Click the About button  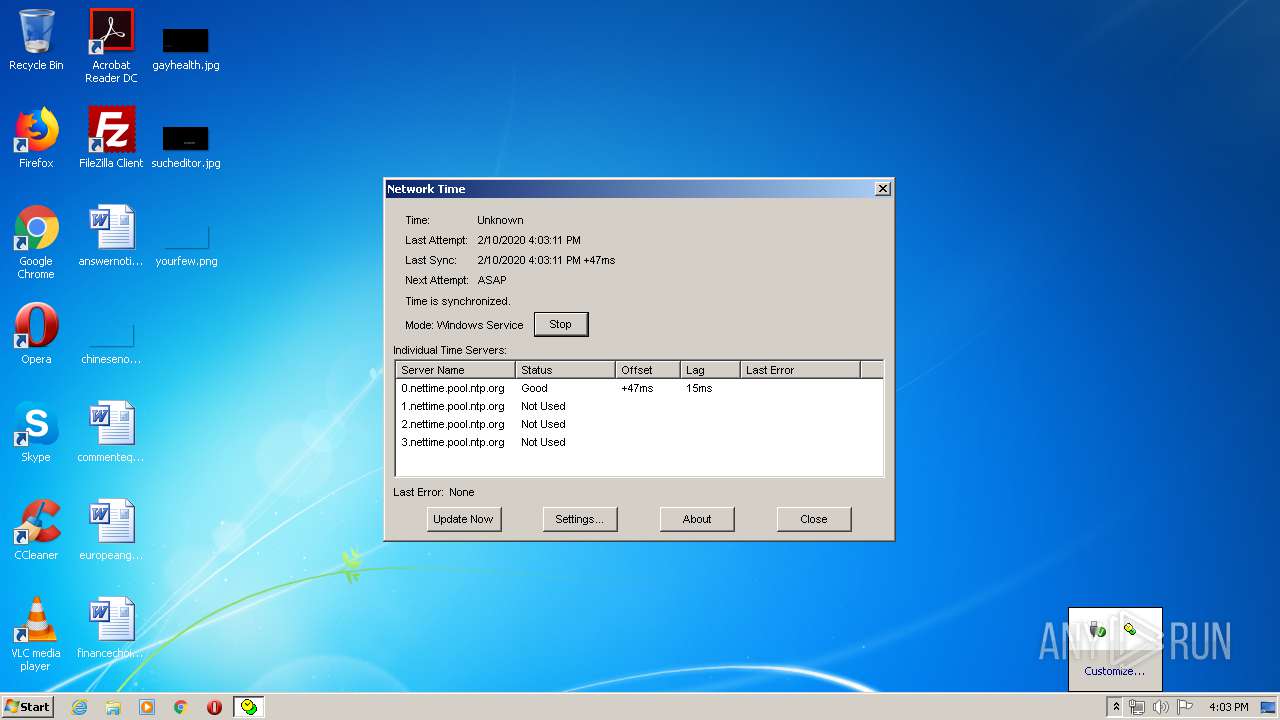pyautogui.click(x=697, y=519)
